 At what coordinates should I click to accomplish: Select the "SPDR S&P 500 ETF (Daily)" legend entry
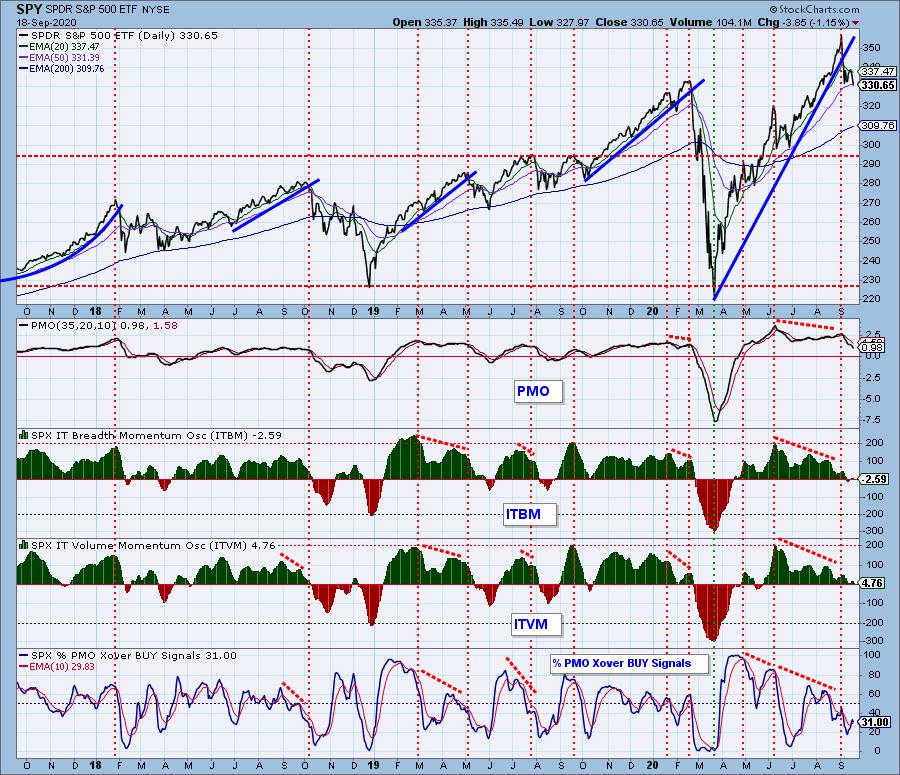118,36
